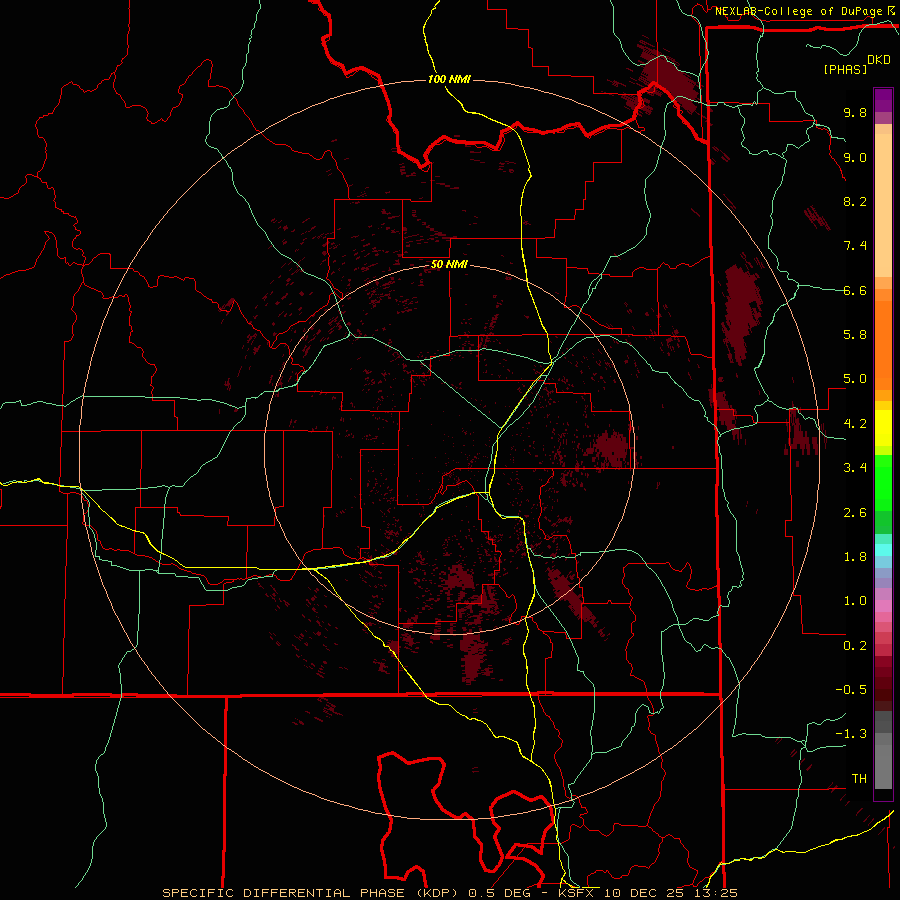
Task: Click the 7.4 value on the color scale
Action: pos(855,246)
